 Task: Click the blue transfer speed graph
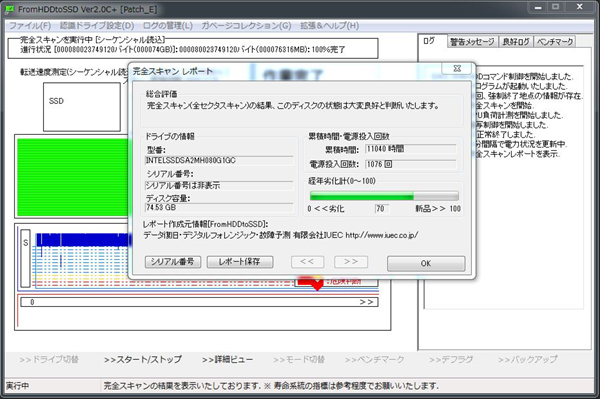pyautogui.click(x=83, y=239)
